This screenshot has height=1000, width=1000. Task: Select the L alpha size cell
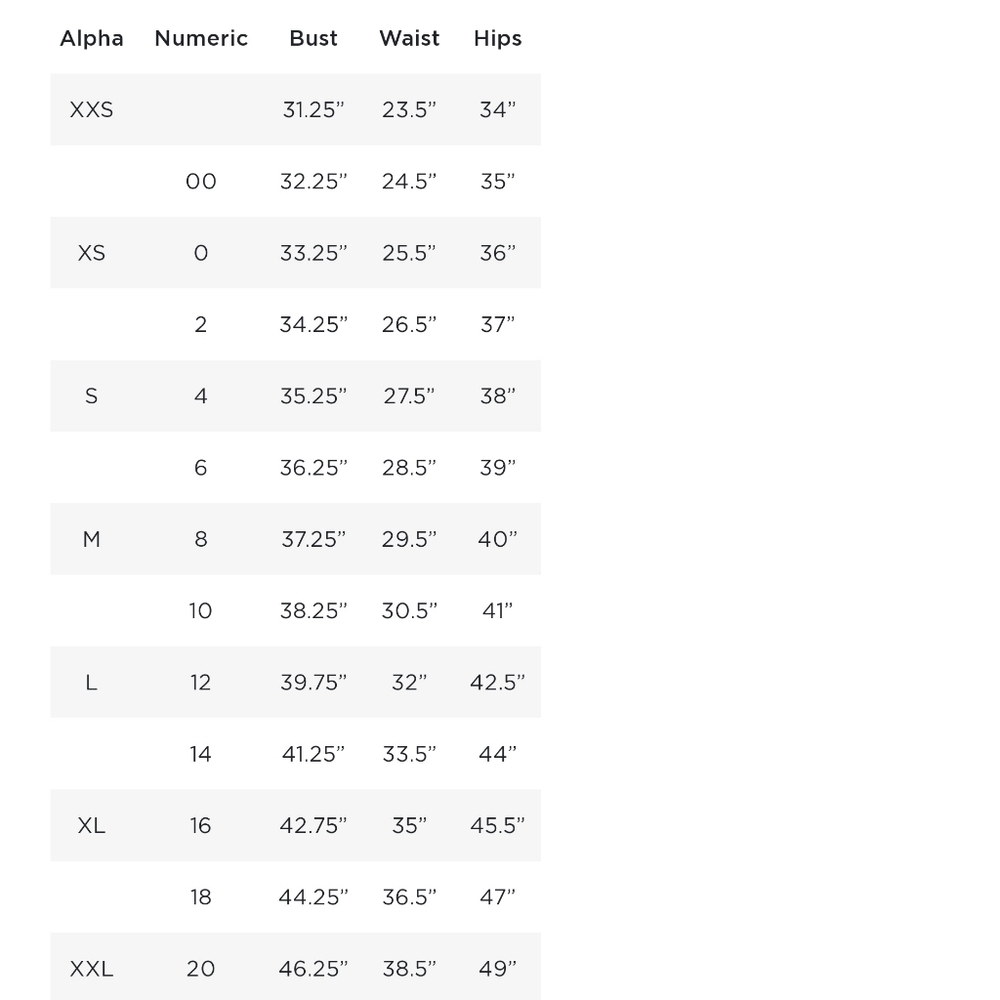pyautogui.click(x=91, y=682)
